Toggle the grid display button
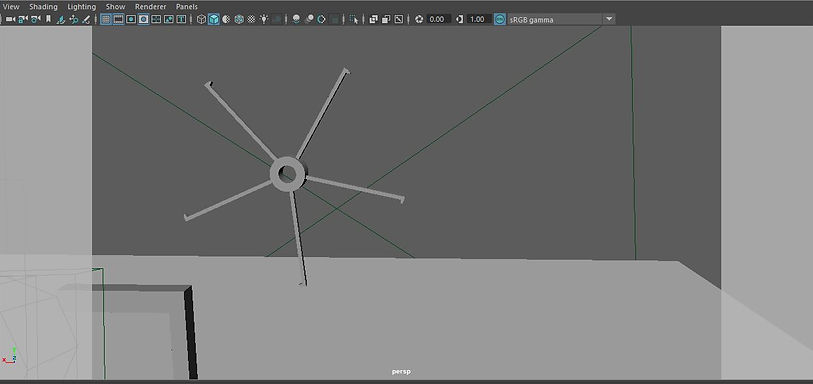The width and height of the screenshot is (813, 384). 106,19
